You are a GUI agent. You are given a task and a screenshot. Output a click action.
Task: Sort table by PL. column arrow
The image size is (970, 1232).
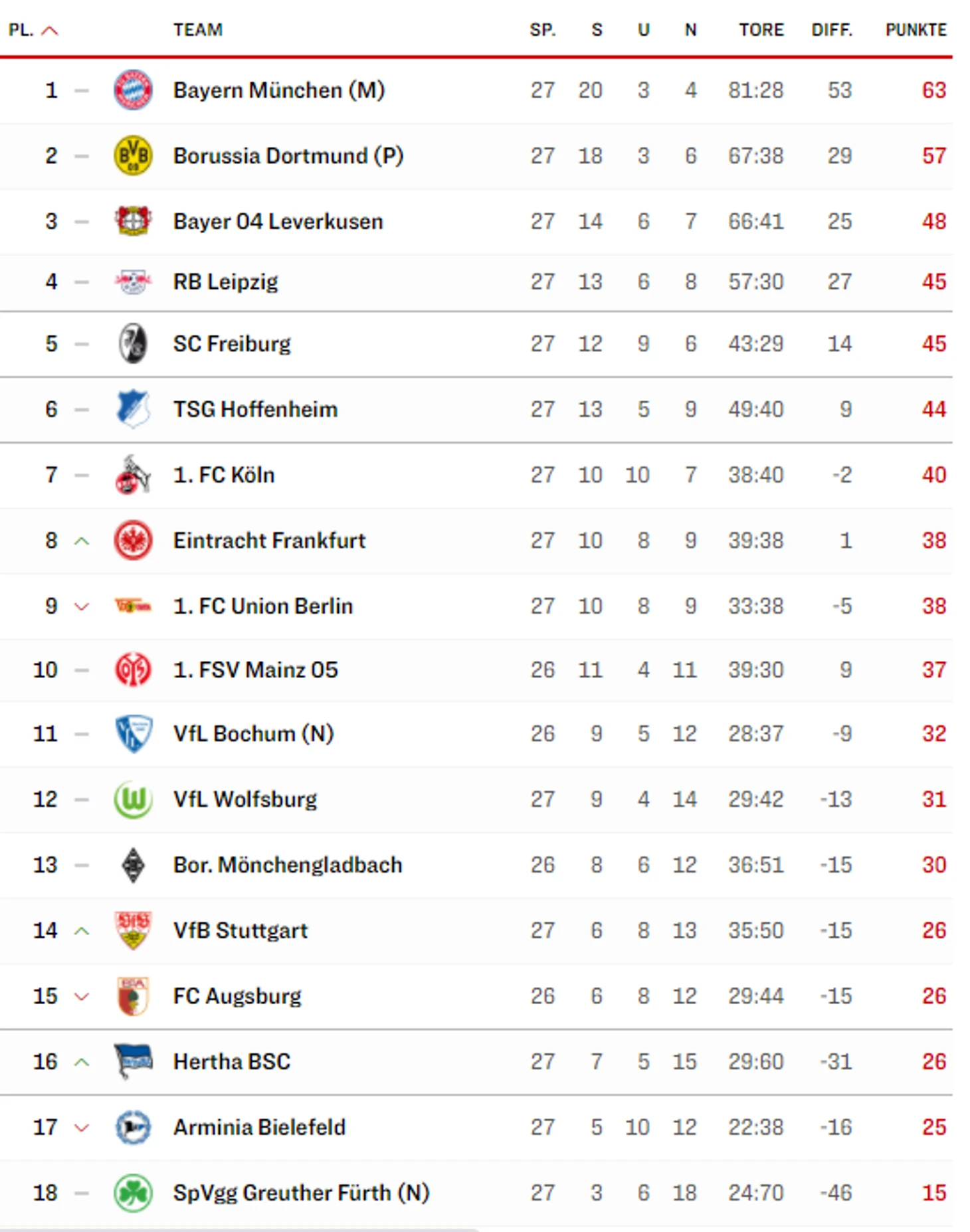[50, 31]
